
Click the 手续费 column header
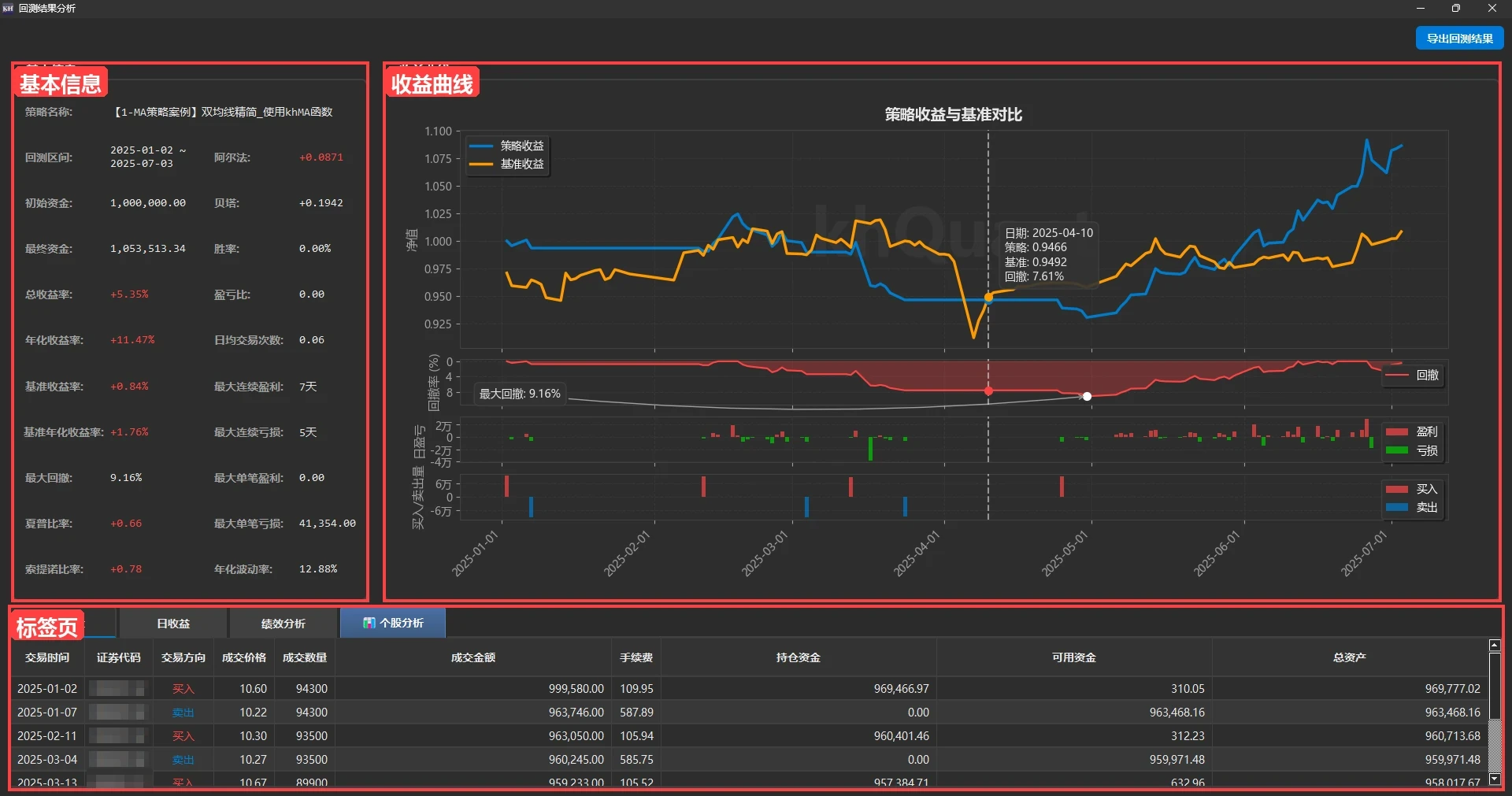[636, 657]
